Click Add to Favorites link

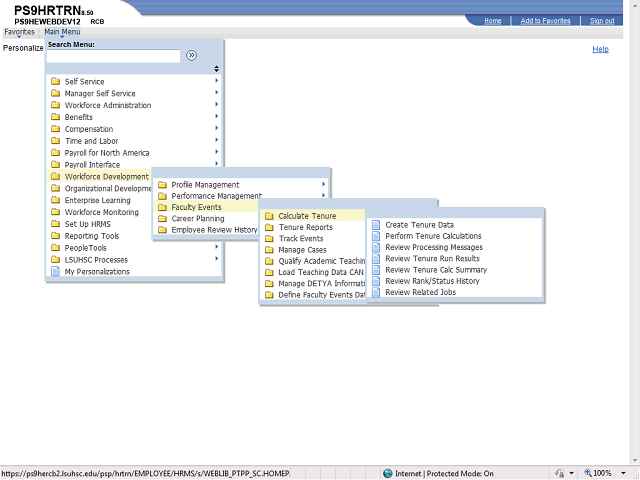click(545, 20)
